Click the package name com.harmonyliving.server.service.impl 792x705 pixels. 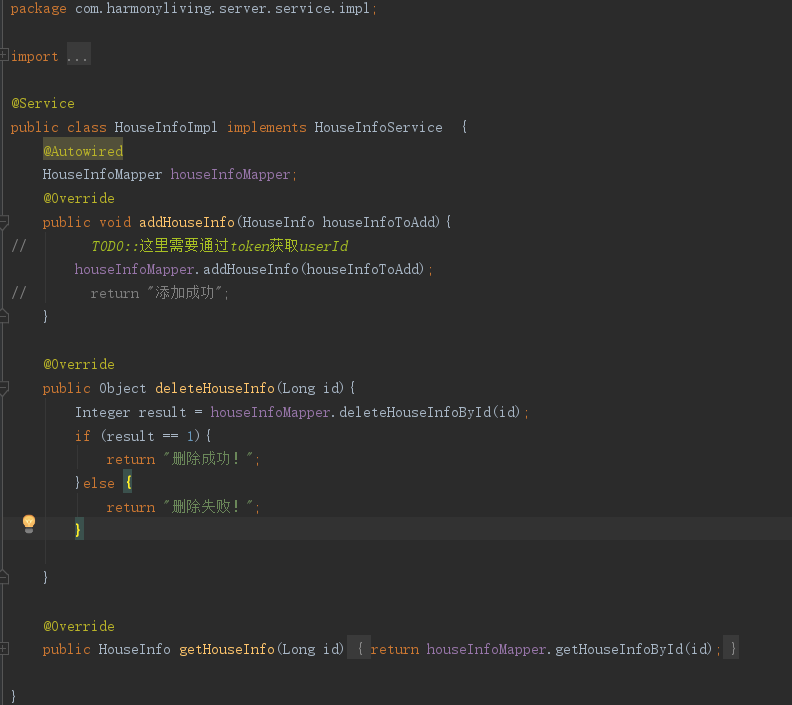coord(222,9)
